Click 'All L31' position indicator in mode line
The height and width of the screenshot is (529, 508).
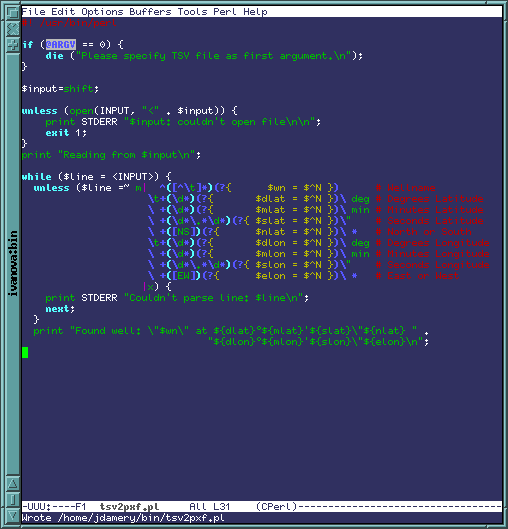[x=210, y=507]
